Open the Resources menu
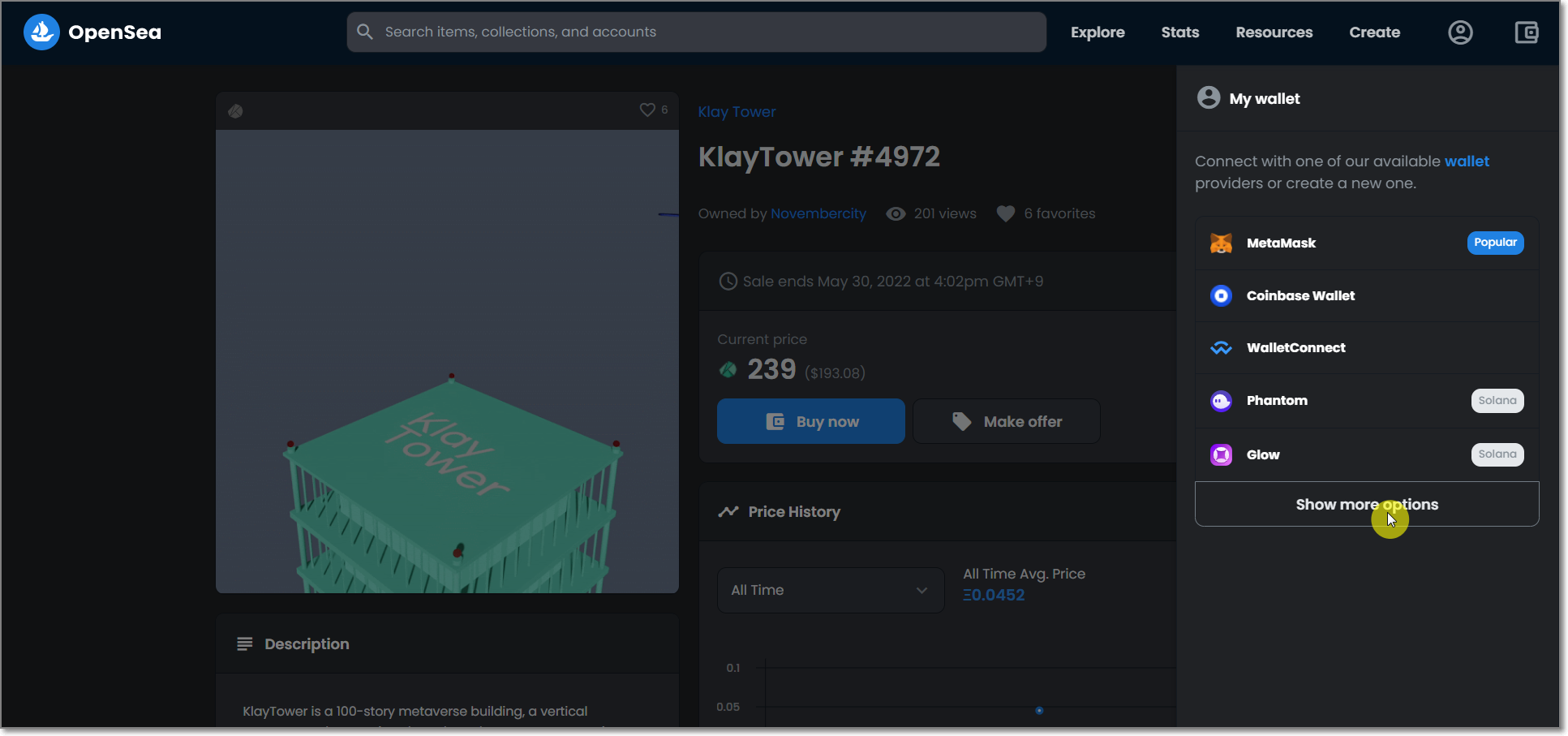This screenshot has height=736, width=1568. pyautogui.click(x=1274, y=32)
